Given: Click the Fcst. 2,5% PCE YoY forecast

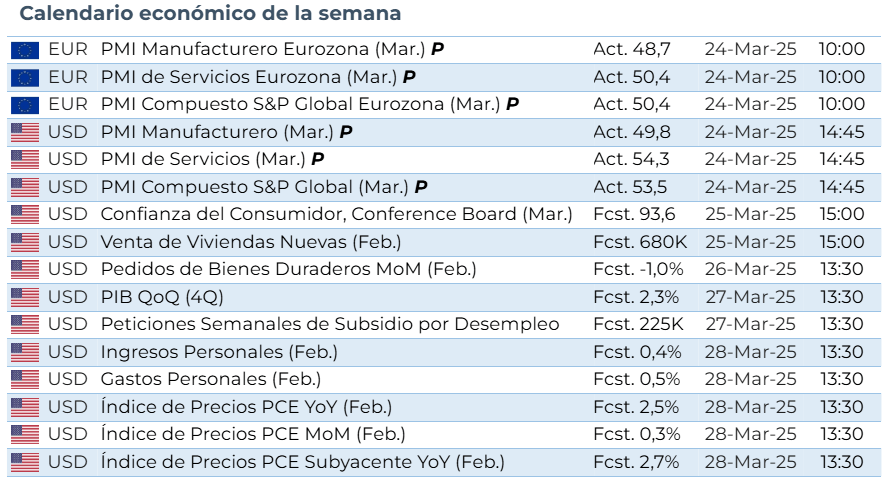Looking at the screenshot, I should (636, 407).
